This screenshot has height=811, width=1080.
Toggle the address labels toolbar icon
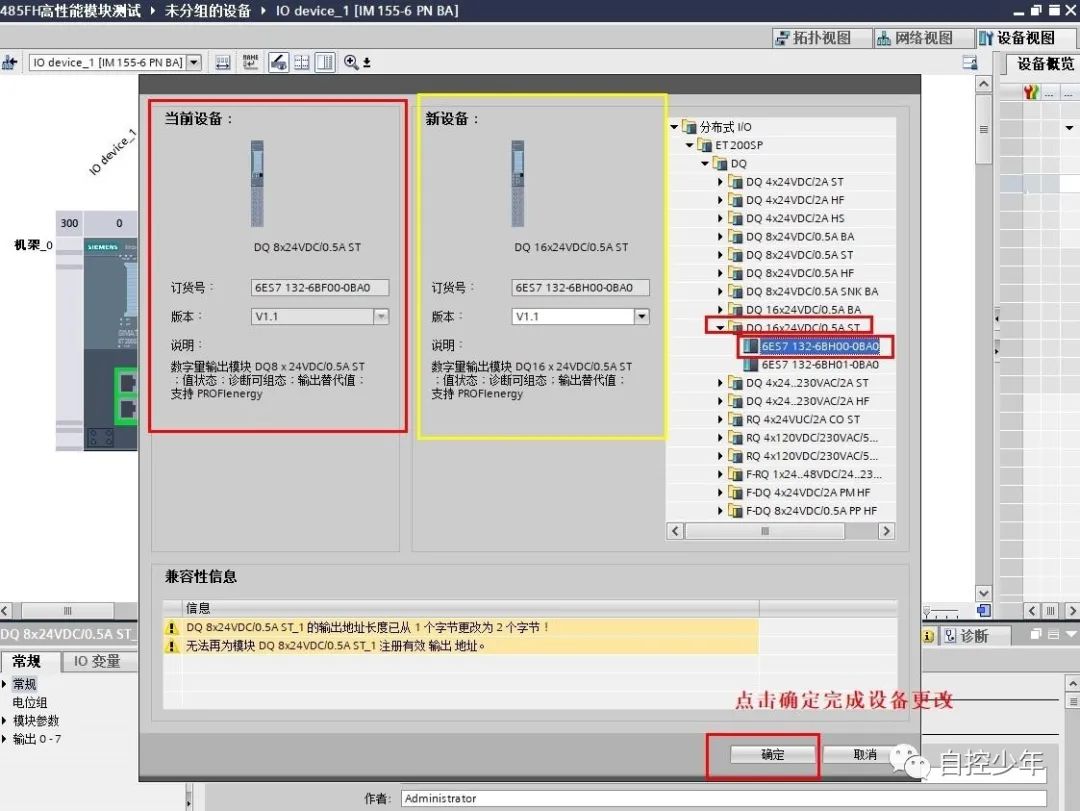click(278, 63)
